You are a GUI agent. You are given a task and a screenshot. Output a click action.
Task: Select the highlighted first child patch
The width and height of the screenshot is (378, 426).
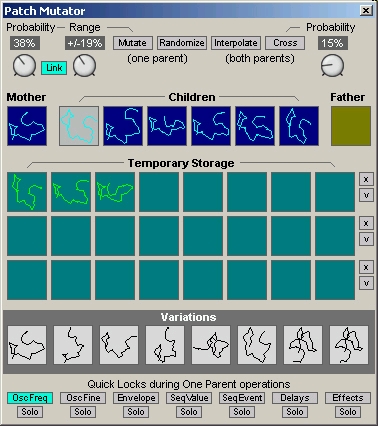[x=79, y=126]
